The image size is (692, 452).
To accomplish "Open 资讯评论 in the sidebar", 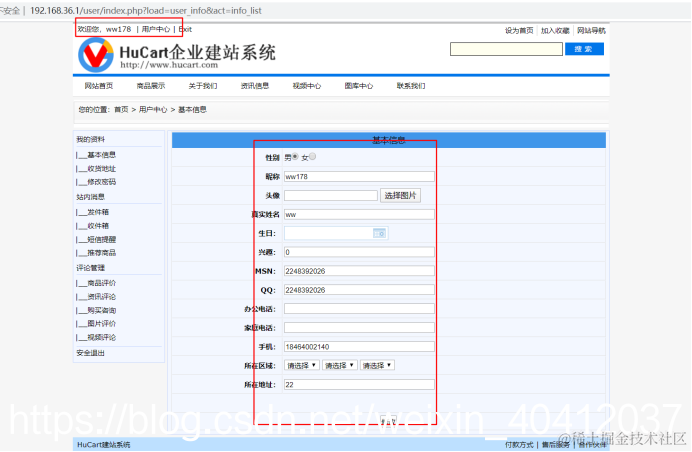I will 102,297.
